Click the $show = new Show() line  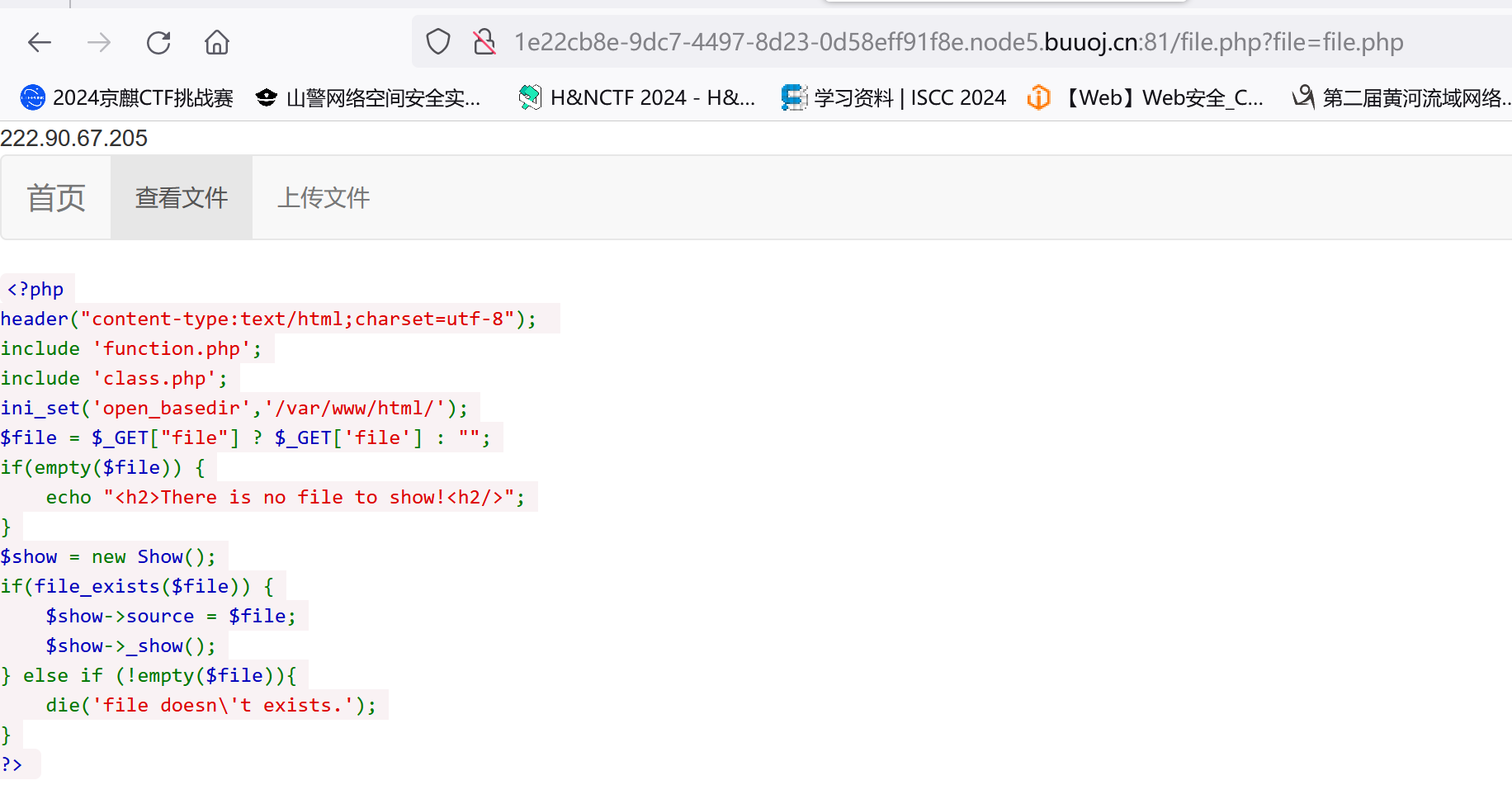[x=108, y=556]
